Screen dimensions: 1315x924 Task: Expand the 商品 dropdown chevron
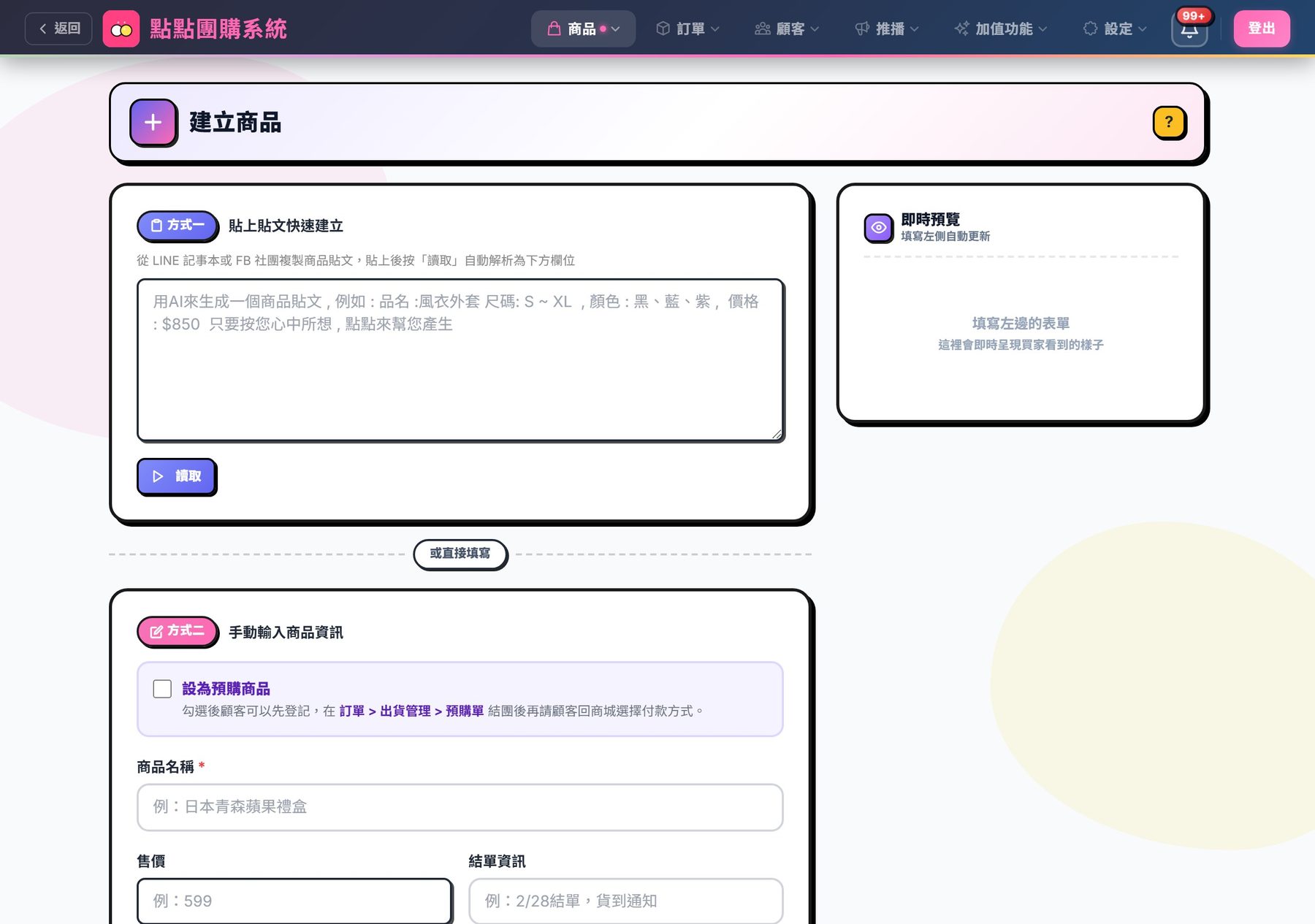click(616, 29)
